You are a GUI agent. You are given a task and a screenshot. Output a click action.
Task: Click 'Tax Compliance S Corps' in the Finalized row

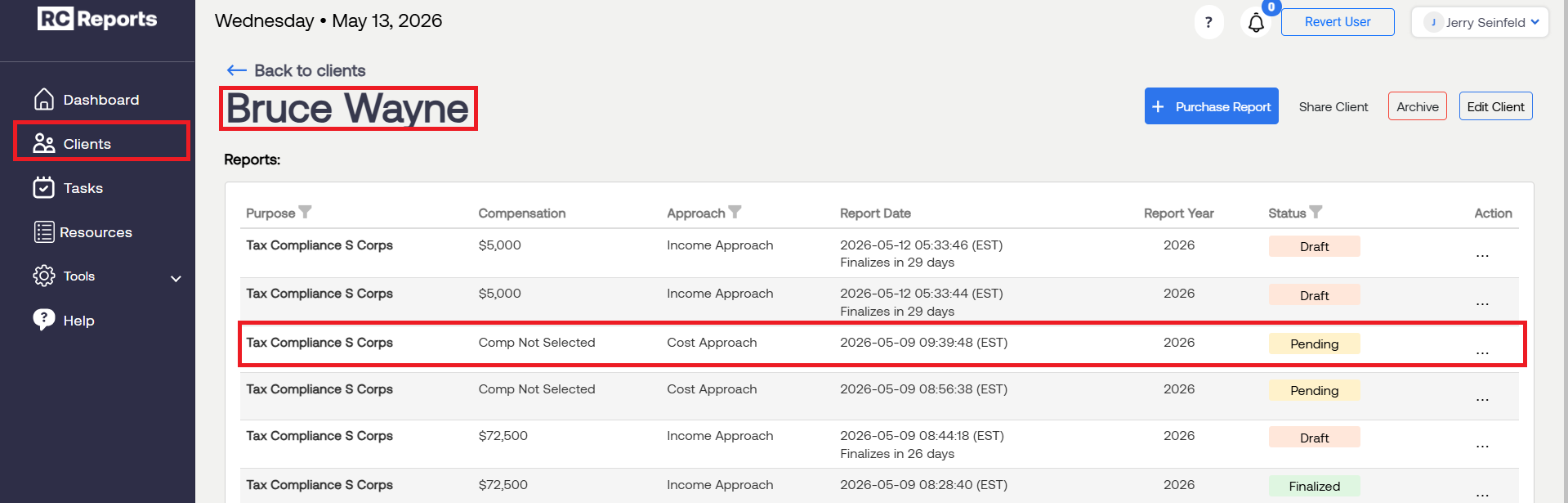click(x=319, y=484)
